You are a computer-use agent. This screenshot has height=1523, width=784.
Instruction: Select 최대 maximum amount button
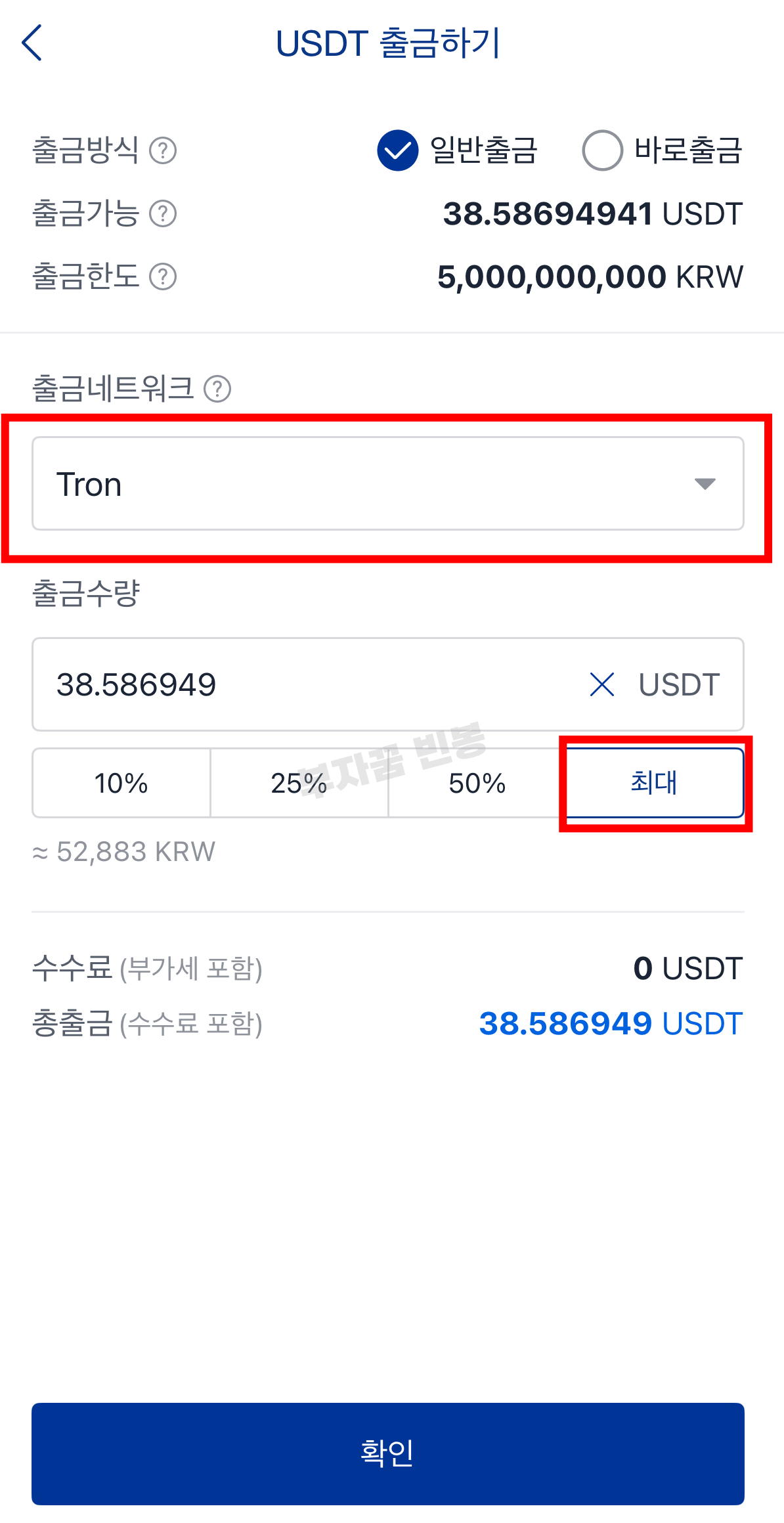[655, 783]
